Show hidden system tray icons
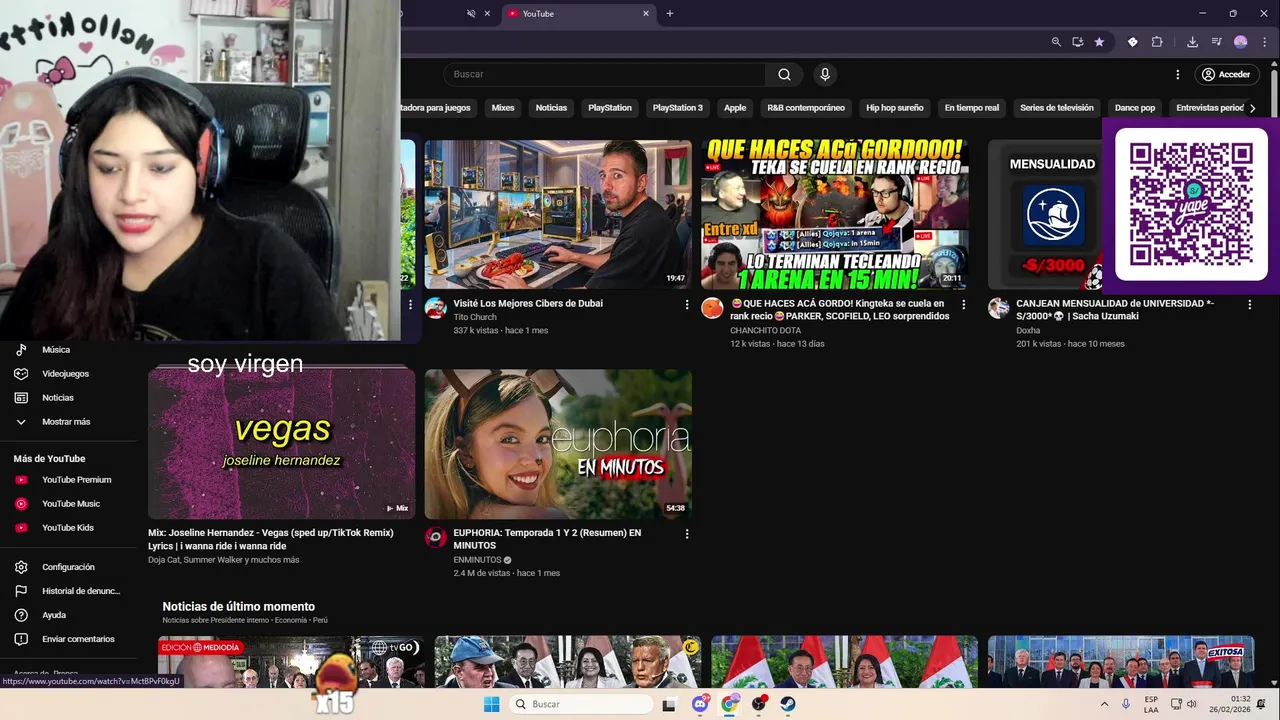 (1104, 704)
